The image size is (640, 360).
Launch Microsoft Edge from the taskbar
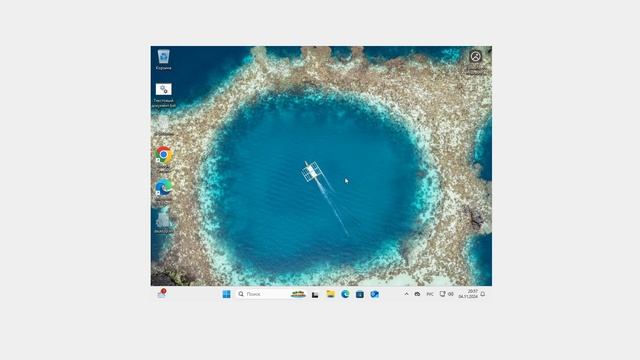[345, 294]
